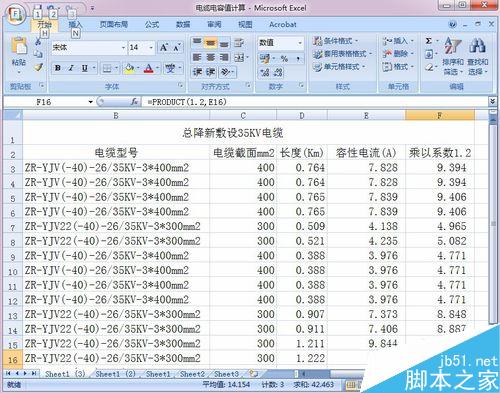
Task: Apply percent style
Action: point(284,59)
